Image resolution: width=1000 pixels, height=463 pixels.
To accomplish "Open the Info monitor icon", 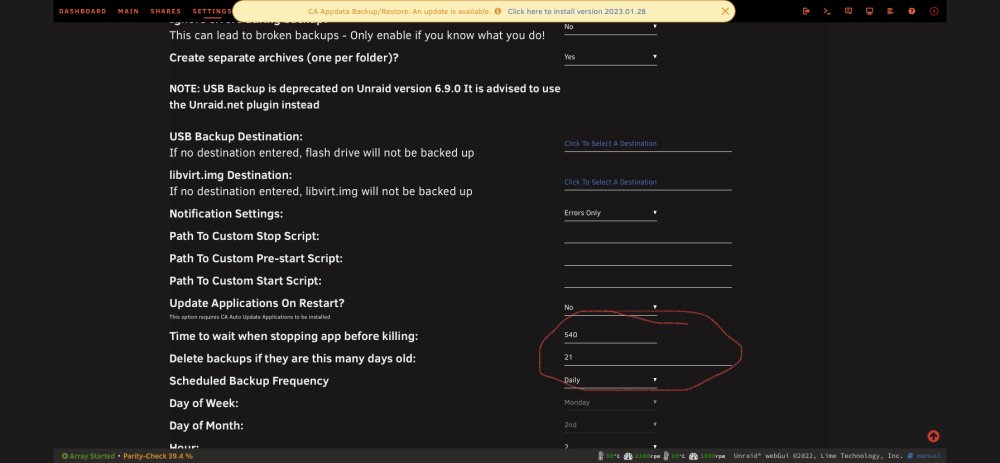I will (869, 11).
